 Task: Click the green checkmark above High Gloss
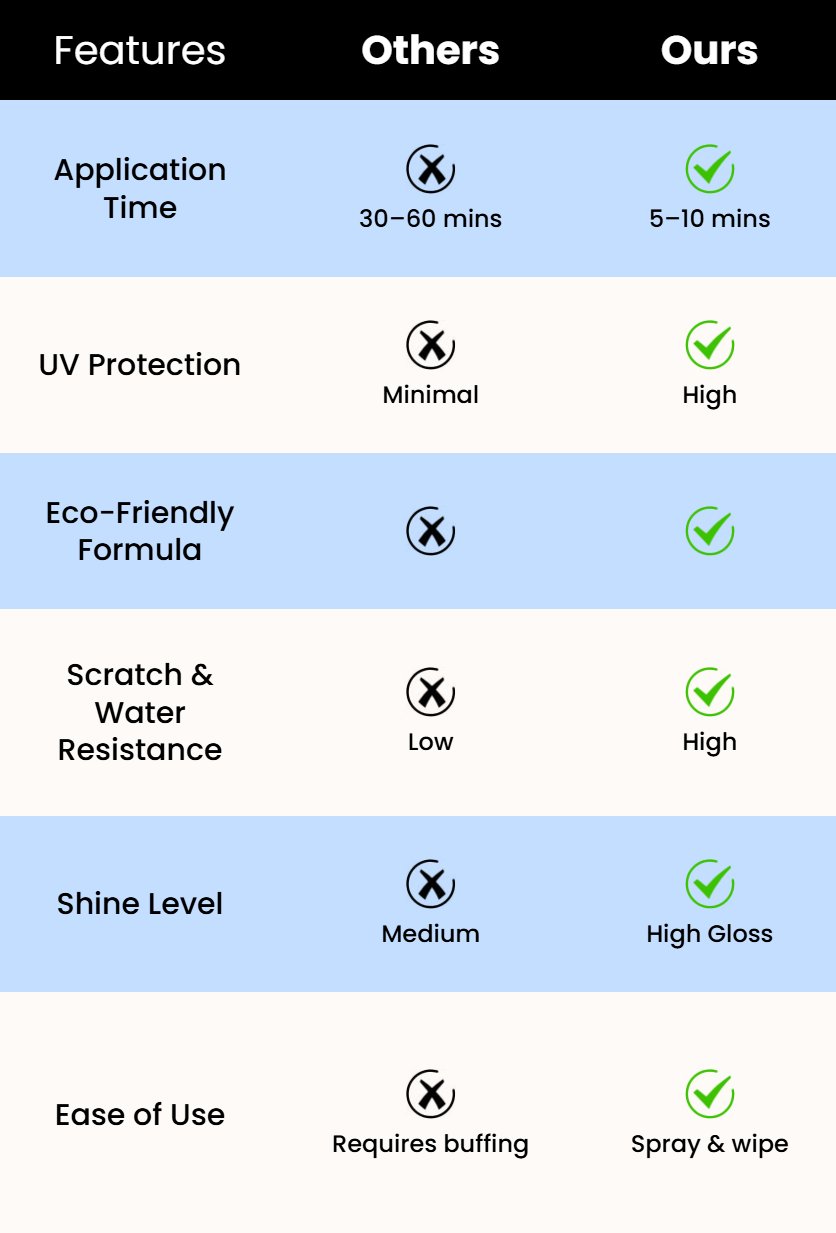tap(710, 884)
